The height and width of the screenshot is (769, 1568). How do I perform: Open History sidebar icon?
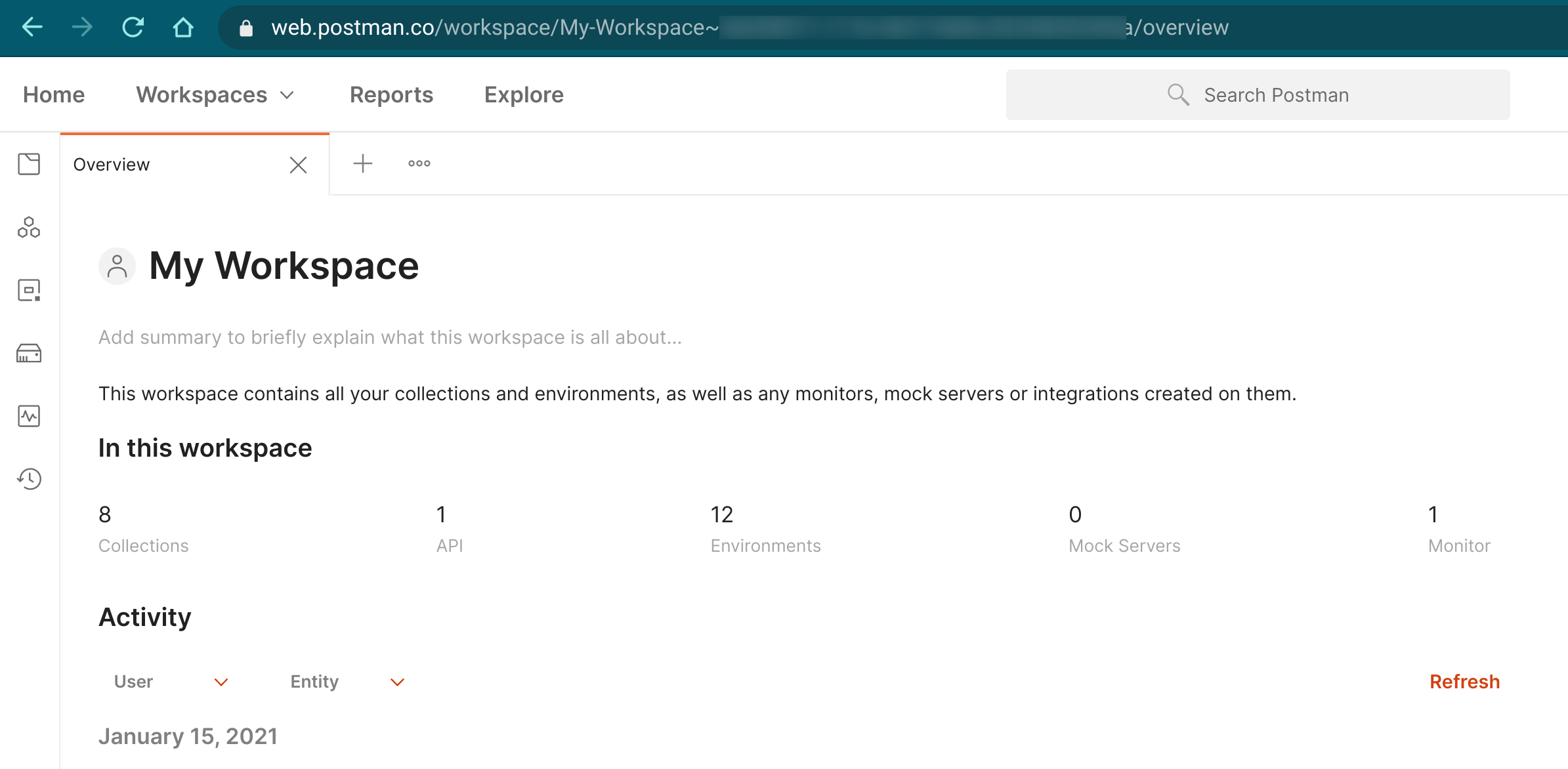pyautogui.click(x=29, y=479)
